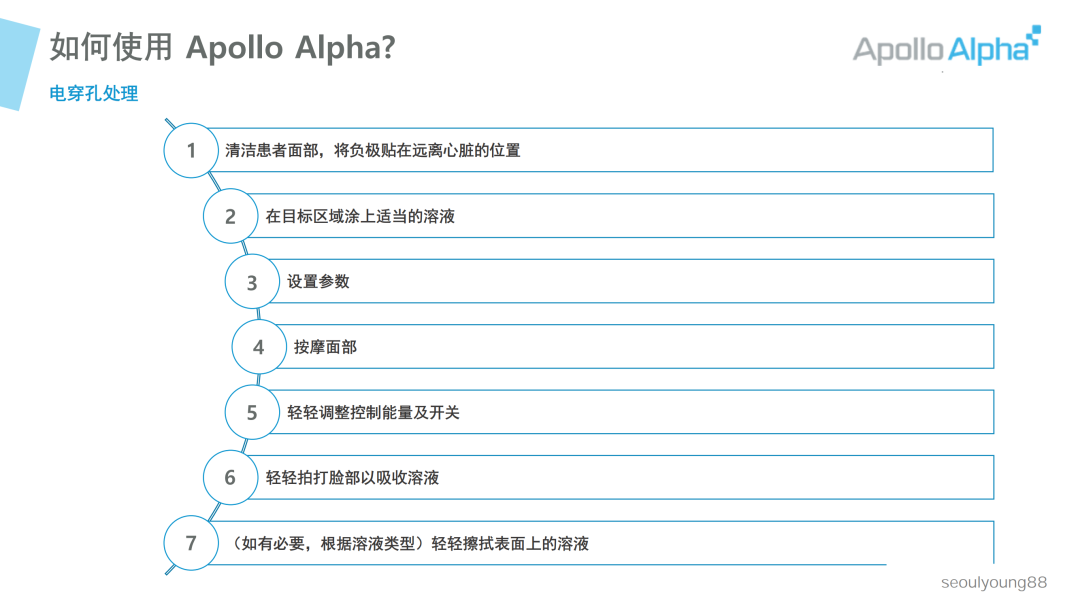Click the 轻轻拍打脸部以吸收溶液 text

(x=352, y=477)
